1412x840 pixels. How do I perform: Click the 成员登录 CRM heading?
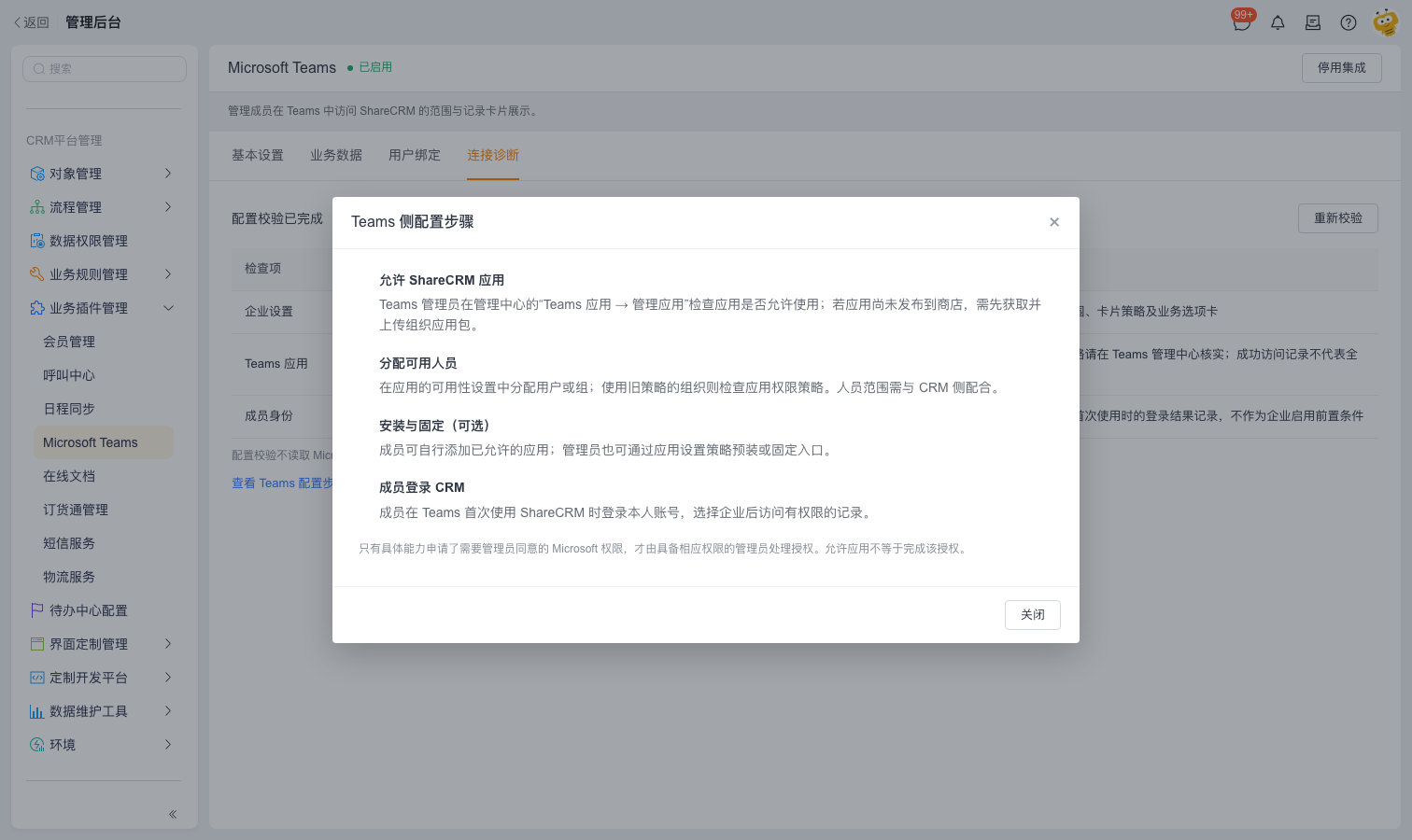[422, 487]
